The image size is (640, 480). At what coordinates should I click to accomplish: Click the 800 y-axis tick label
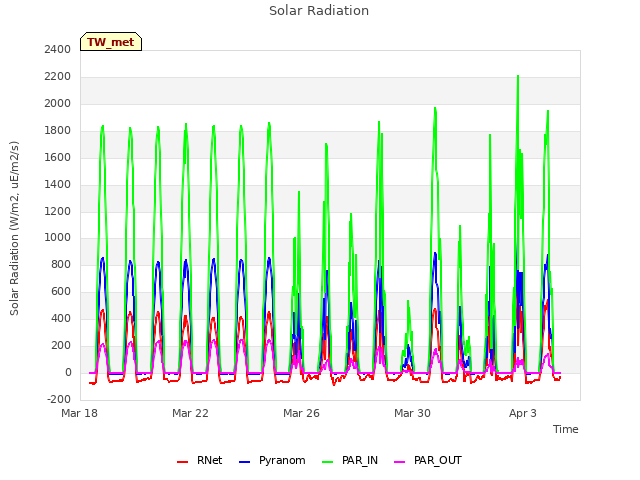click(x=61, y=265)
